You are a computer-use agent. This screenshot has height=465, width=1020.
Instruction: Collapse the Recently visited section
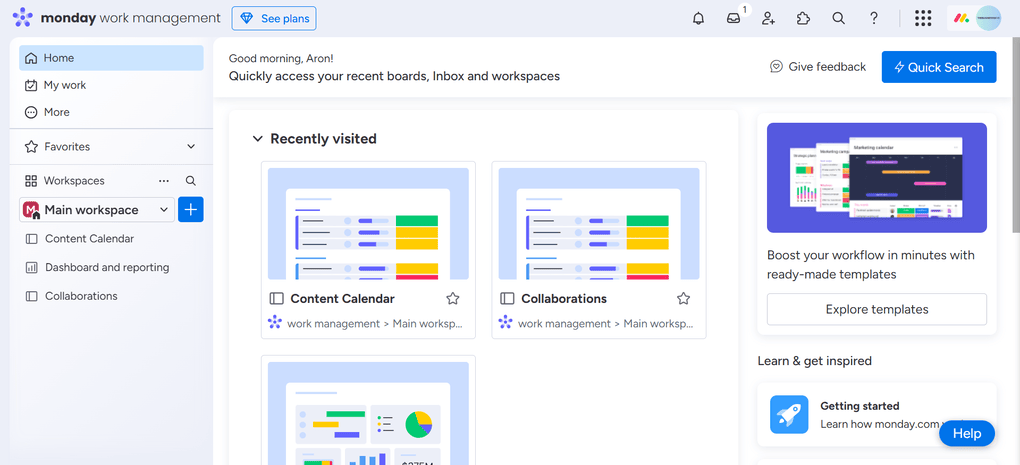tap(258, 139)
